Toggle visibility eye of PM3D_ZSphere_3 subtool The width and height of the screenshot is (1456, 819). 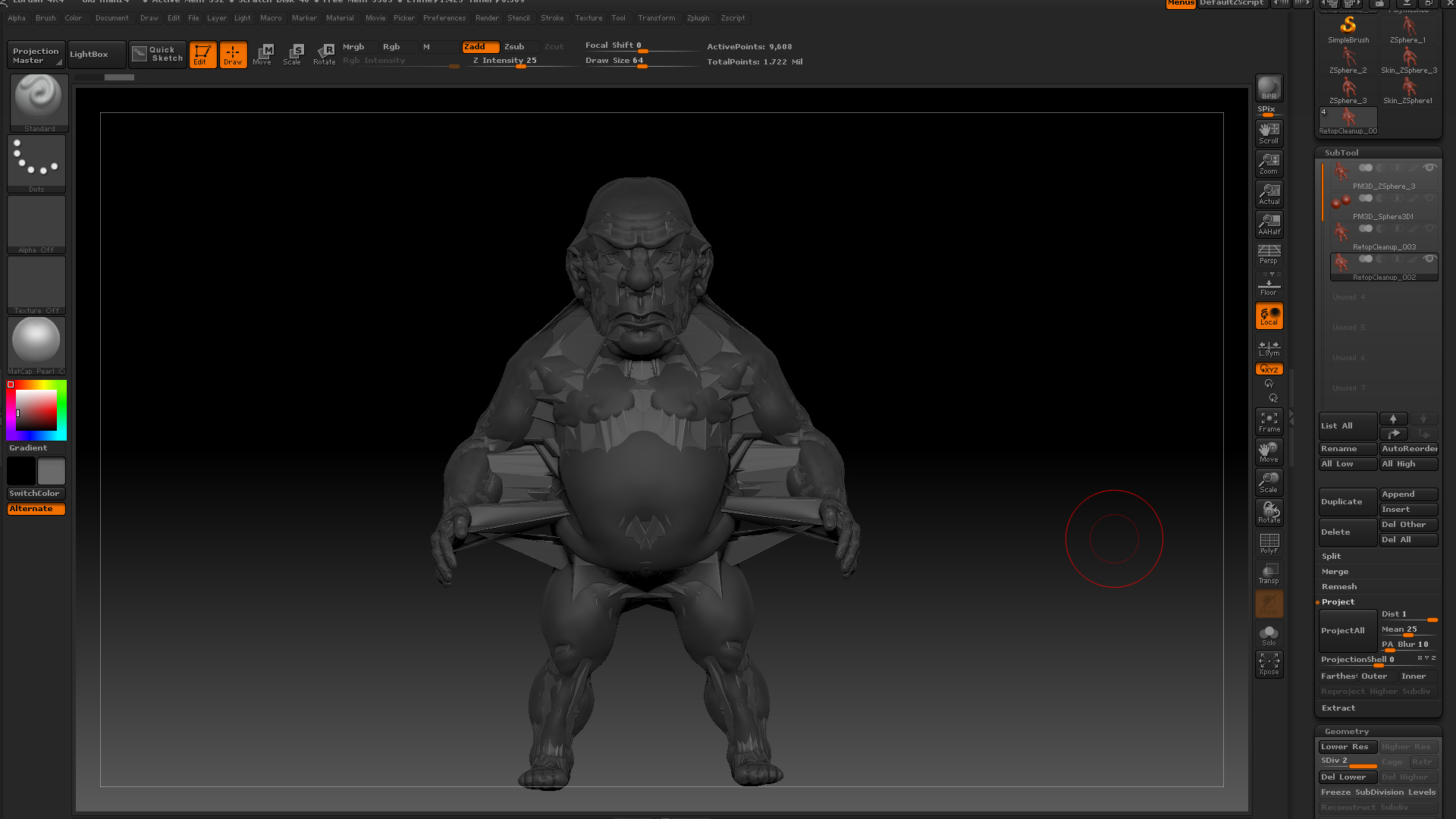click(x=1429, y=168)
